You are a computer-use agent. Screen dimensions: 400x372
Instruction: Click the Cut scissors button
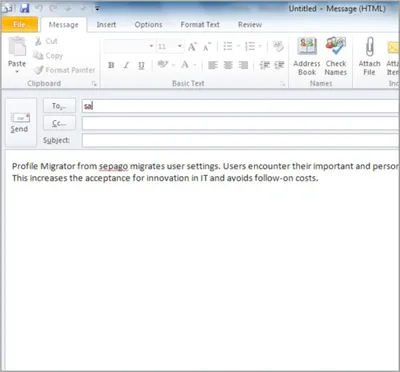click(46, 41)
